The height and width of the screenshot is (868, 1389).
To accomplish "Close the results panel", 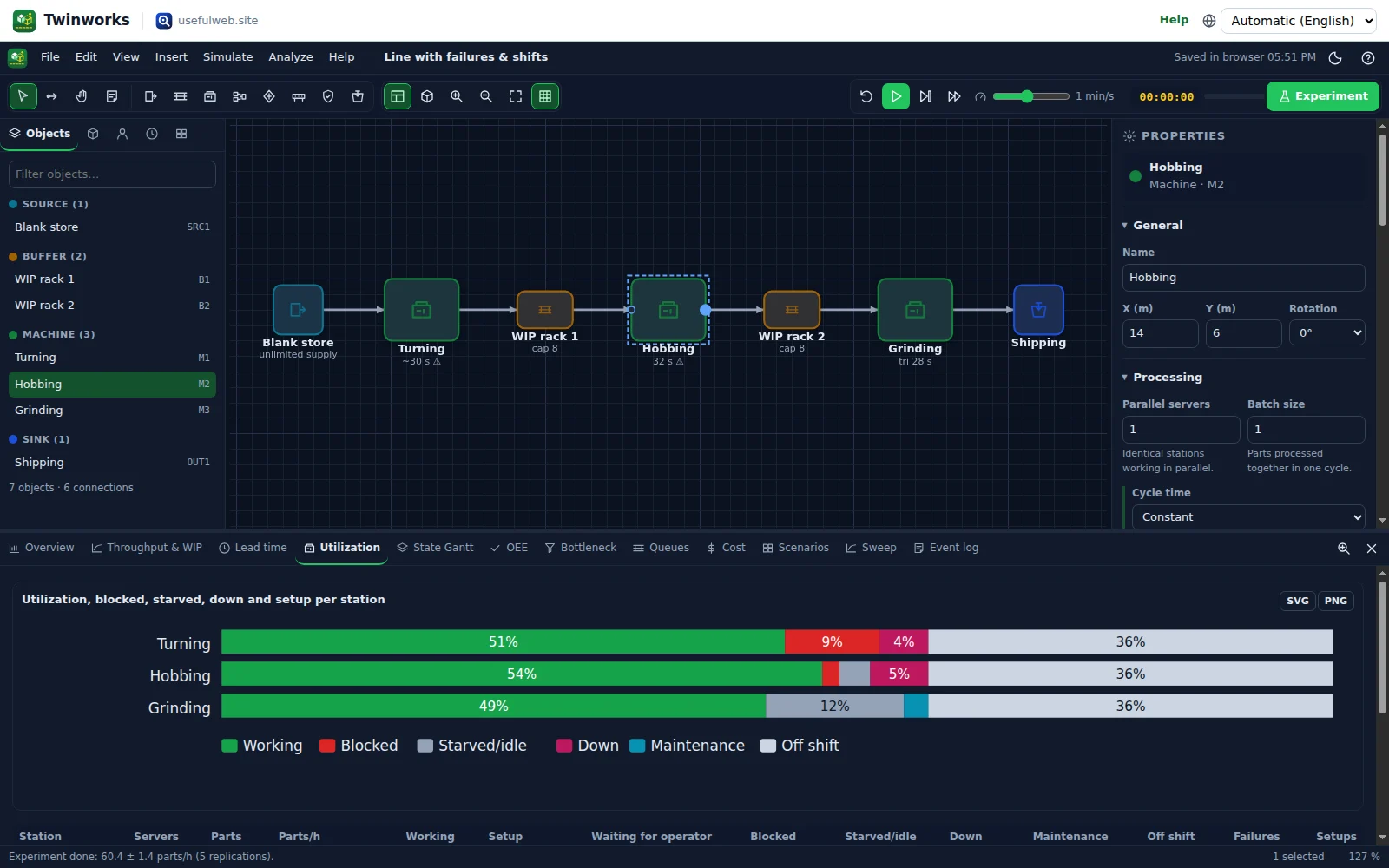I will pos(1372,549).
